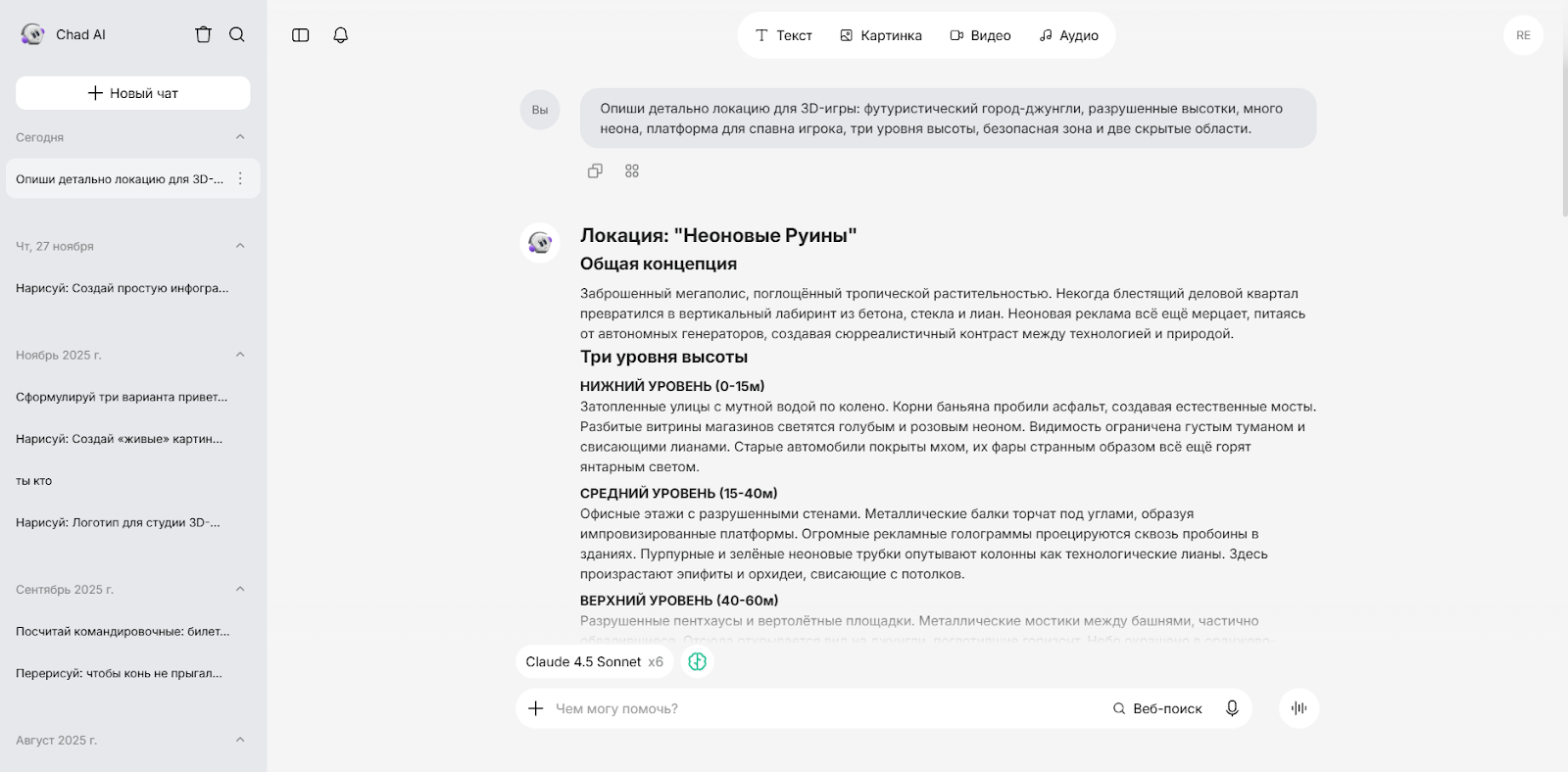Viewport: 1568px width, 772px height.
Task: Switch to the Картинка tab
Action: pyautogui.click(x=881, y=35)
